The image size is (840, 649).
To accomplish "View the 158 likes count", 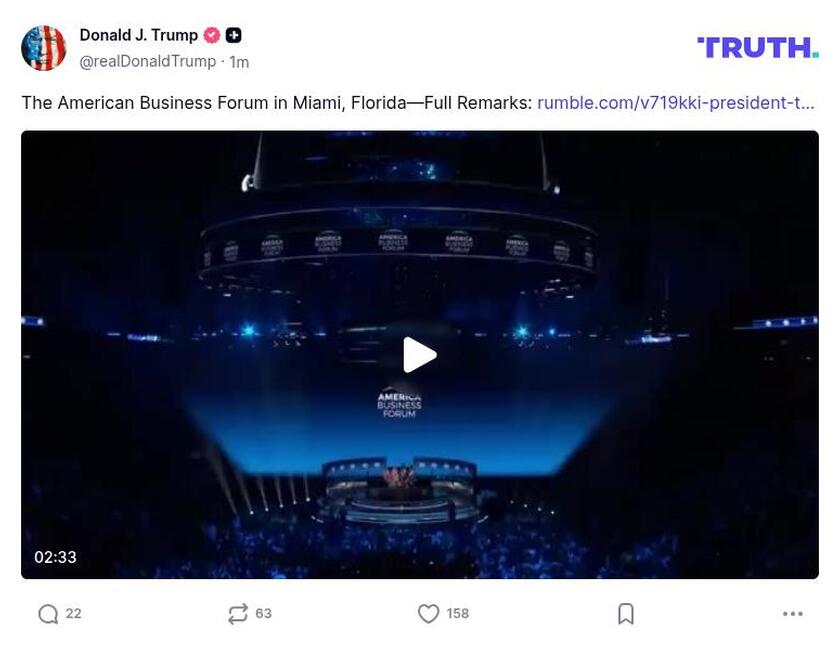I will pos(458,614).
